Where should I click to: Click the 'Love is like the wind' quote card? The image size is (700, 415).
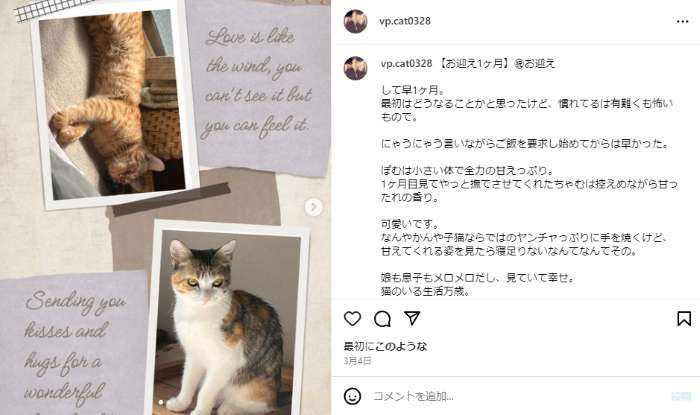[x=259, y=83]
